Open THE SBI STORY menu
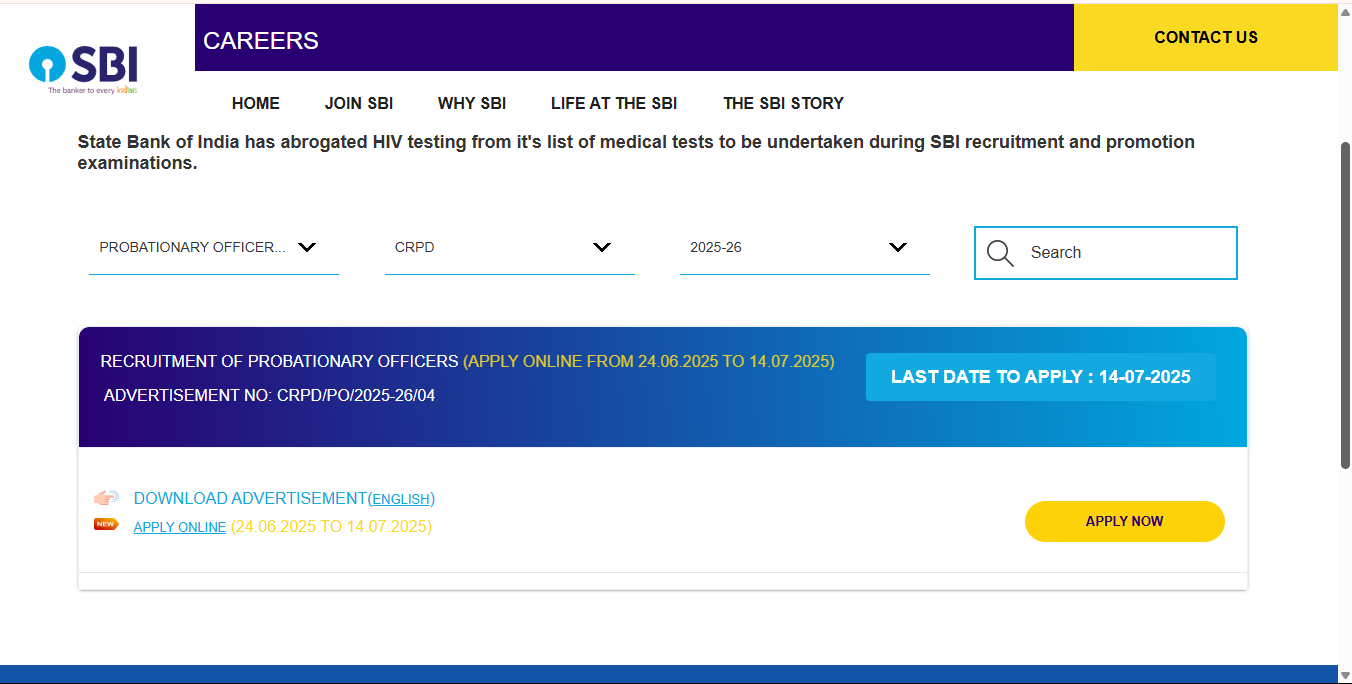The width and height of the screenshot is (1352, 684). pyautogui.click(x=783, y=103)
